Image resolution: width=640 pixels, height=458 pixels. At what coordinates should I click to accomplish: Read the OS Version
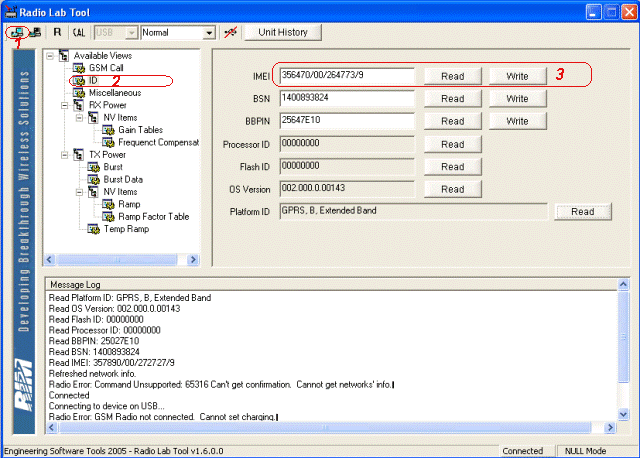[x=453, y=189]
